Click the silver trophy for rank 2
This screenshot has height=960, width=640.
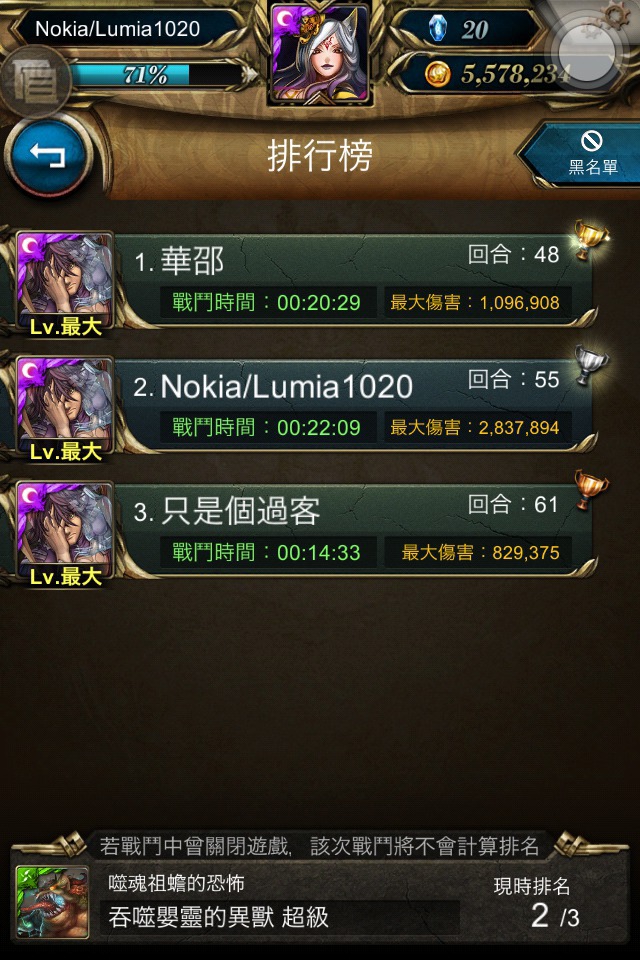click(x=590, y=365)
